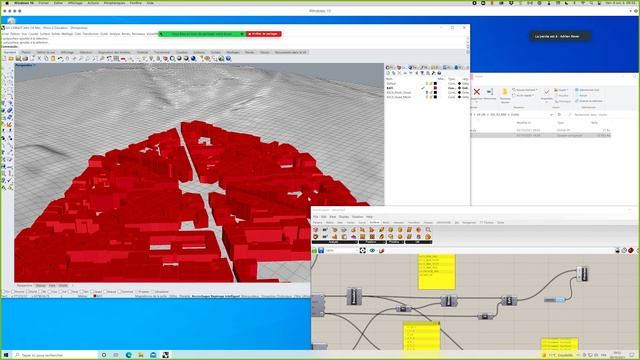Click the magnifier component icon in Grasshopper Util group
640x360 pixels.
428,229
